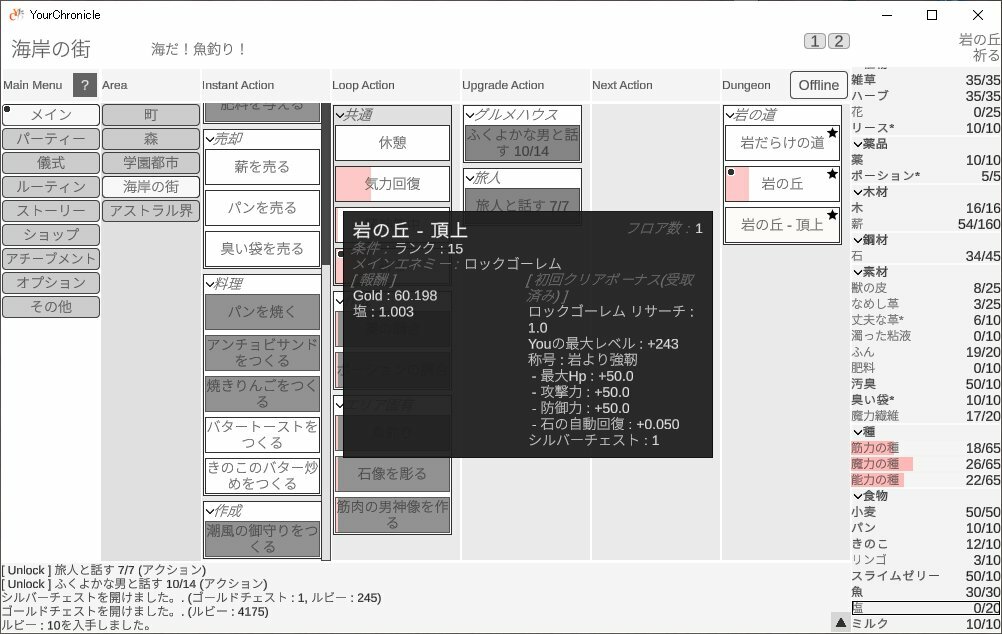Click バタートーストをつくる action
Image resolution: width=1002 pixels, height=634 pixels.
[x=262, y=435]
